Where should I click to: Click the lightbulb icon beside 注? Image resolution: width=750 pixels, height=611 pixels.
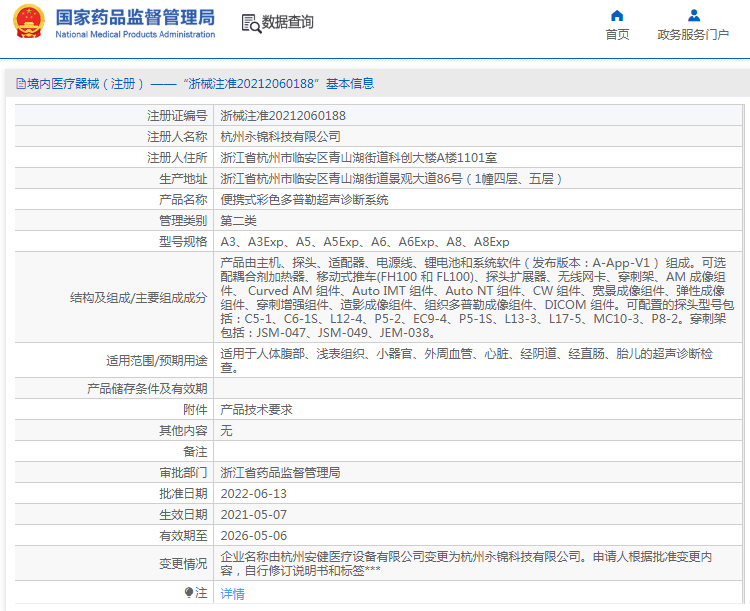click(x=188, y=593)
